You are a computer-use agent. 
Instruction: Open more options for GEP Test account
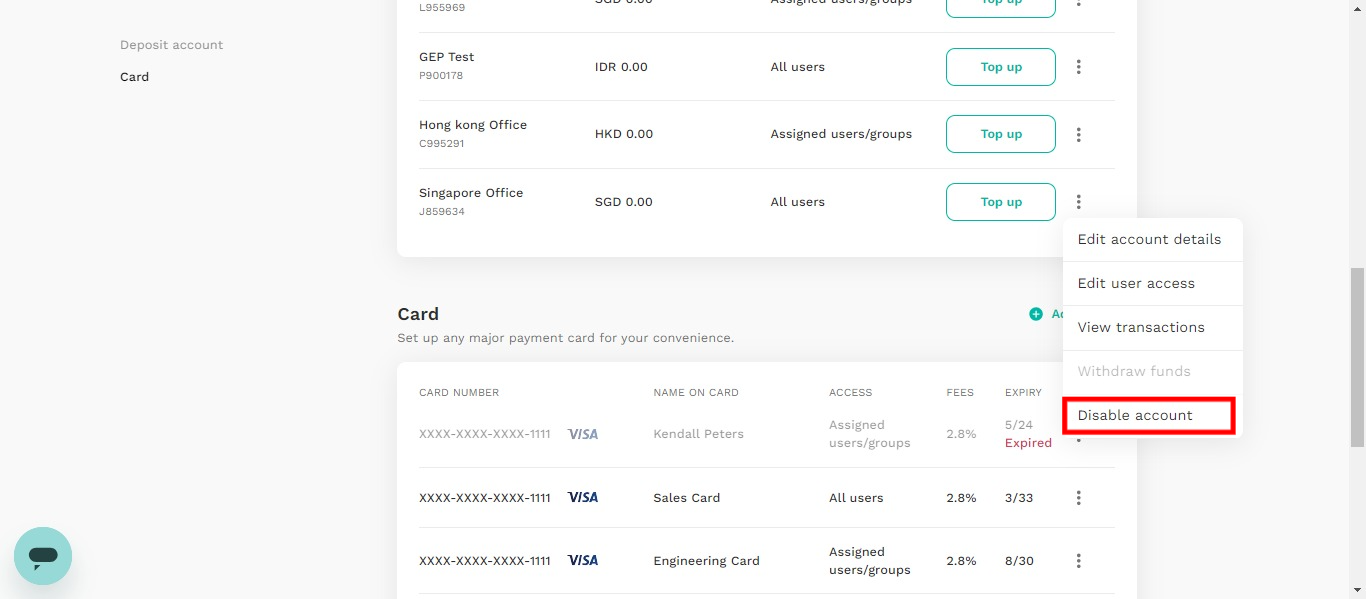click(x=1078, y=67)
